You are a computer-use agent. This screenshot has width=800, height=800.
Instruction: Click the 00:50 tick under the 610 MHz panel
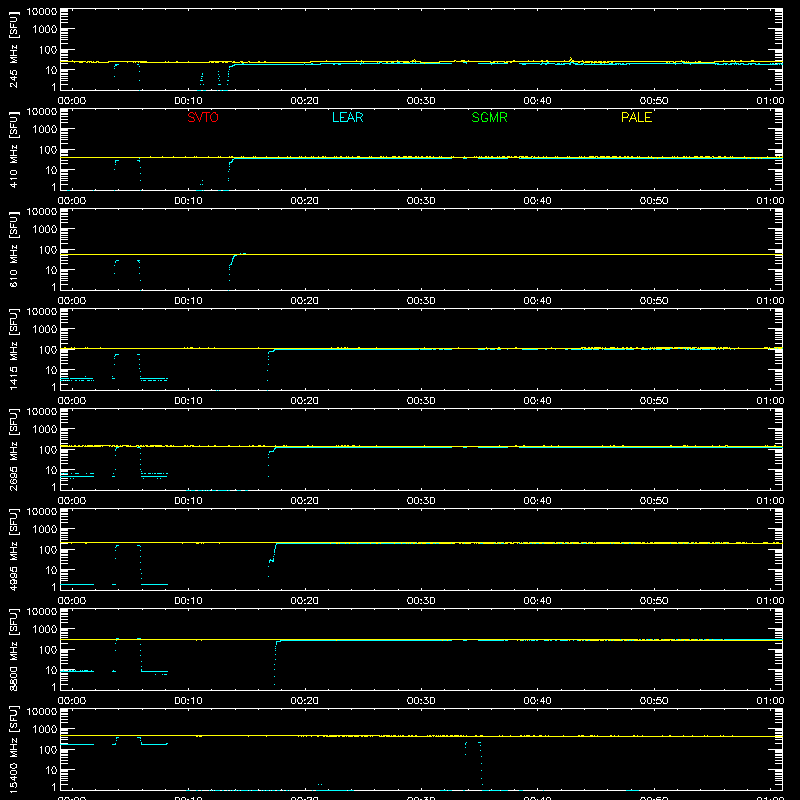pos(654,301)
